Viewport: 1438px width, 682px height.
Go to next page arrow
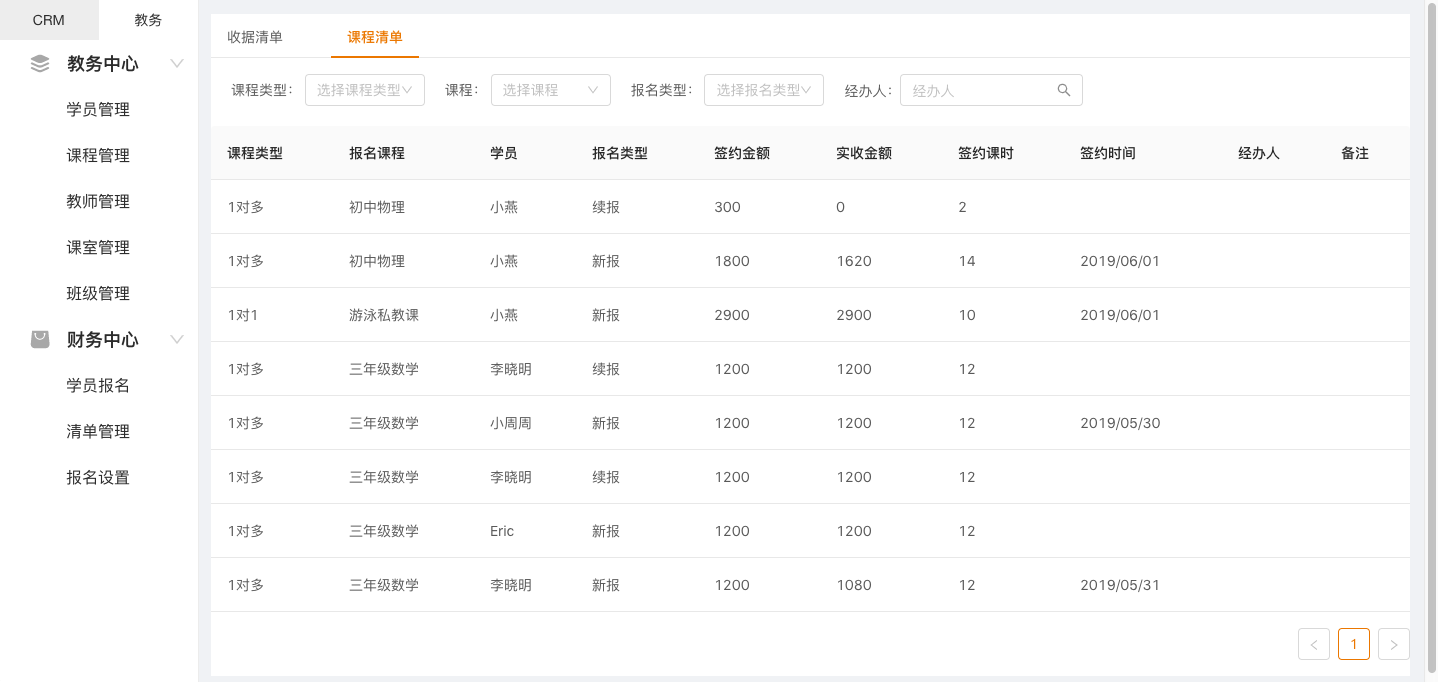tap(1394, 644)
